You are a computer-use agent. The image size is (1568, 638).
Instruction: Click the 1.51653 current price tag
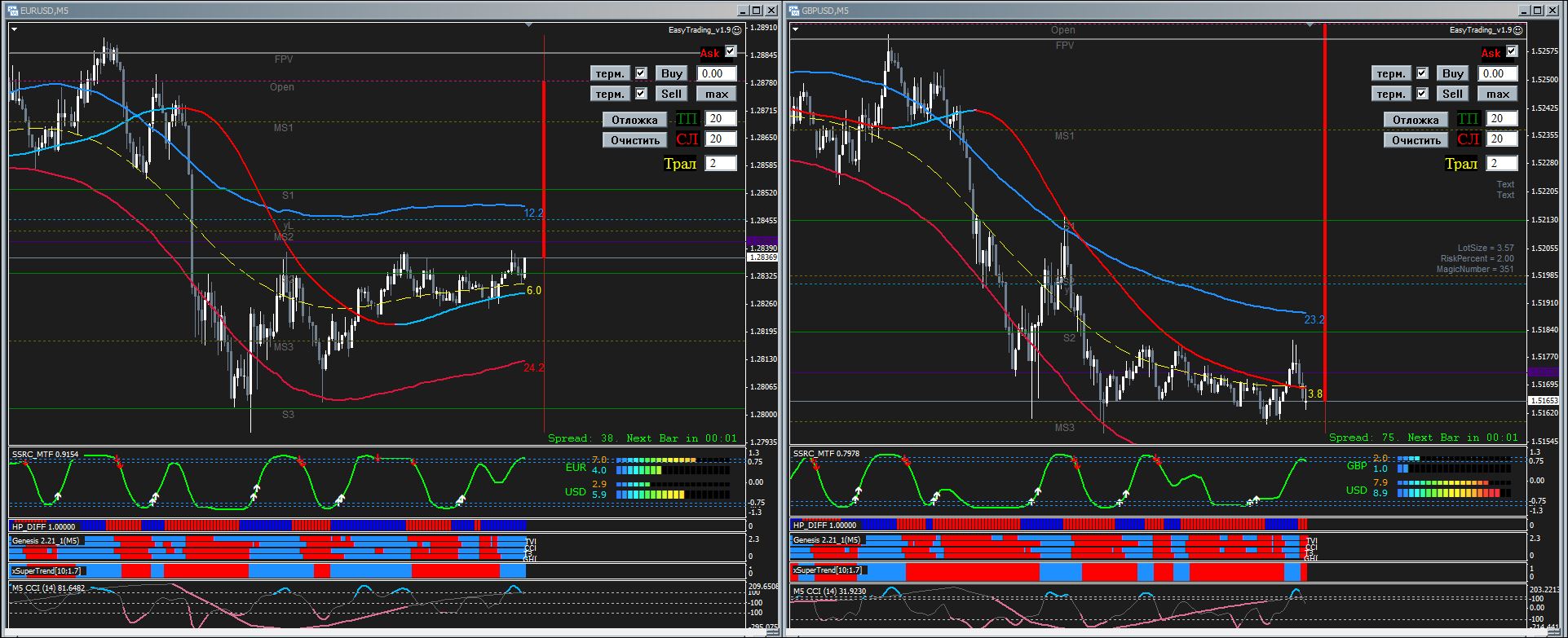coord(1544,401)
